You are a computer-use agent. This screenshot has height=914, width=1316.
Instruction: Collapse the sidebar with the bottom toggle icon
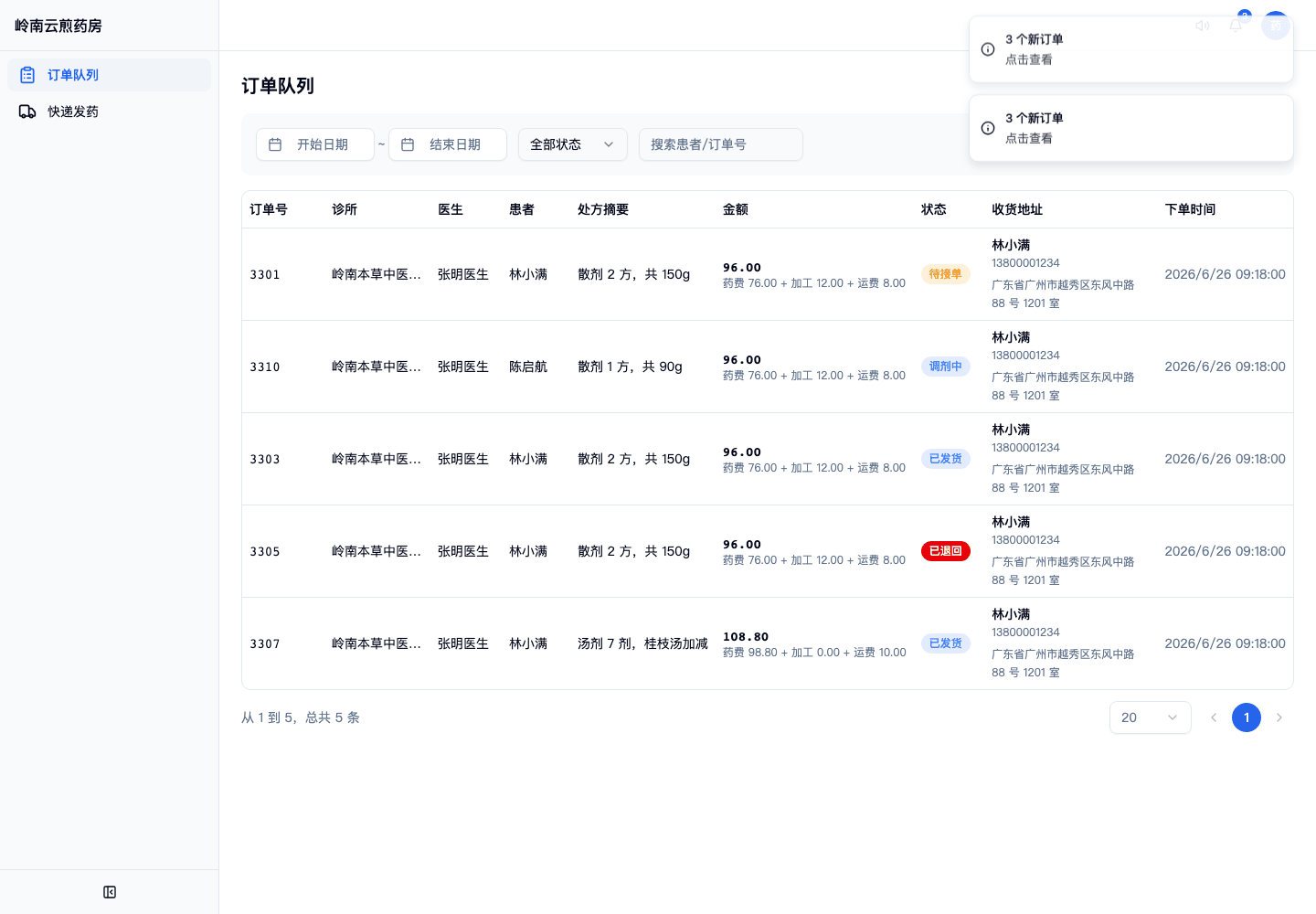(110, 892)
